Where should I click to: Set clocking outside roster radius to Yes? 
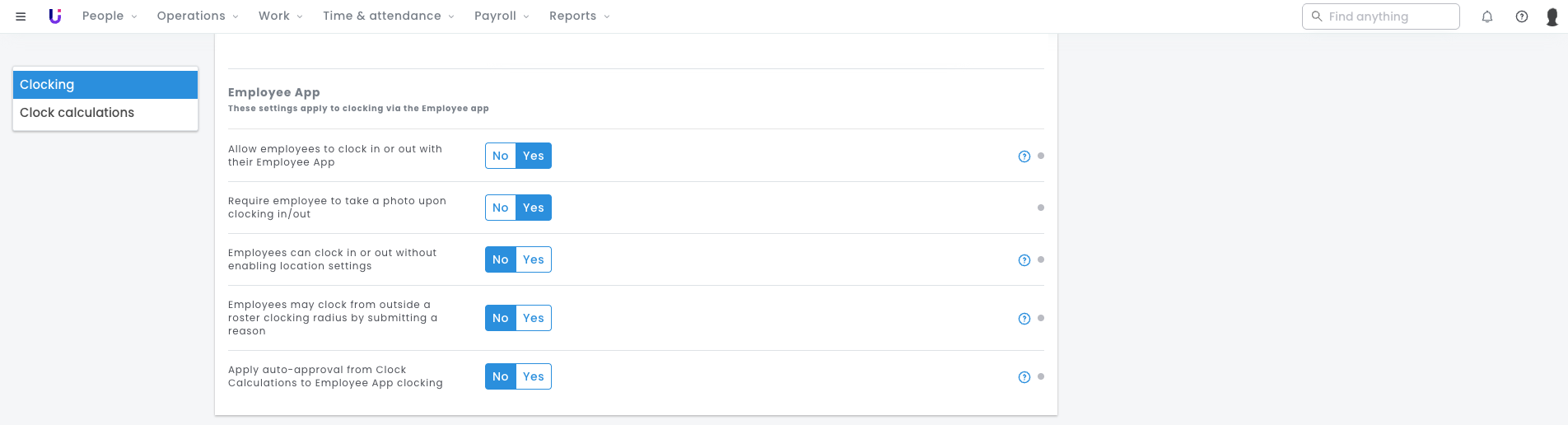click(x=534, y=318)
